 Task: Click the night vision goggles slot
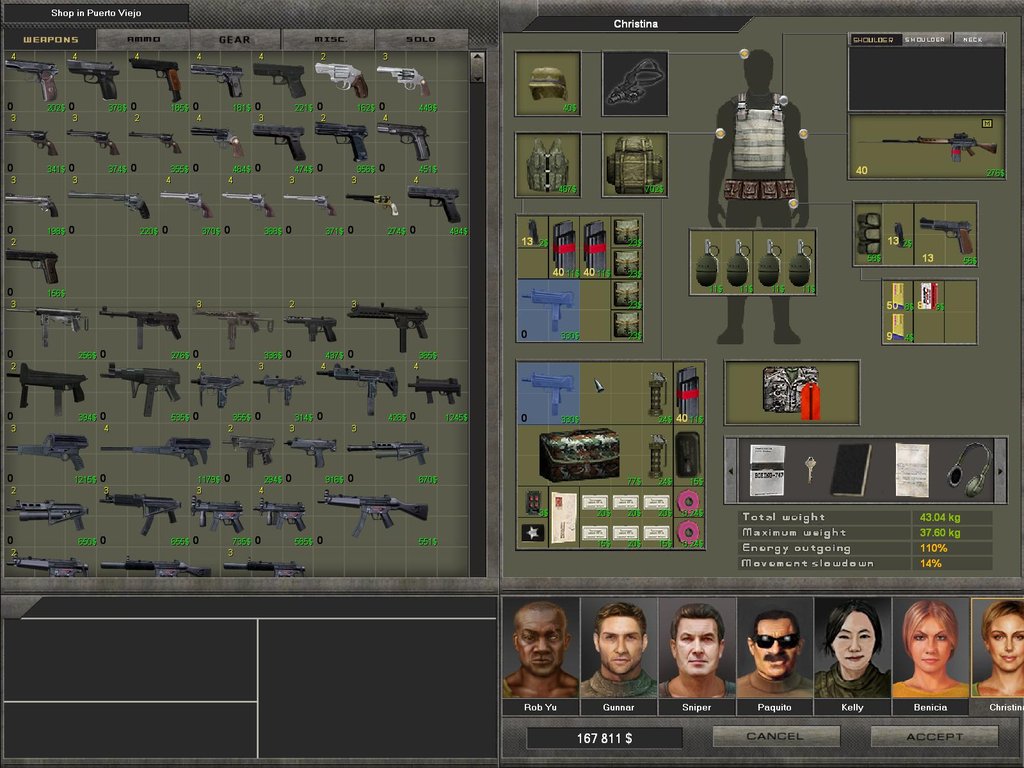pyautogui.click(x=635, y=84)
